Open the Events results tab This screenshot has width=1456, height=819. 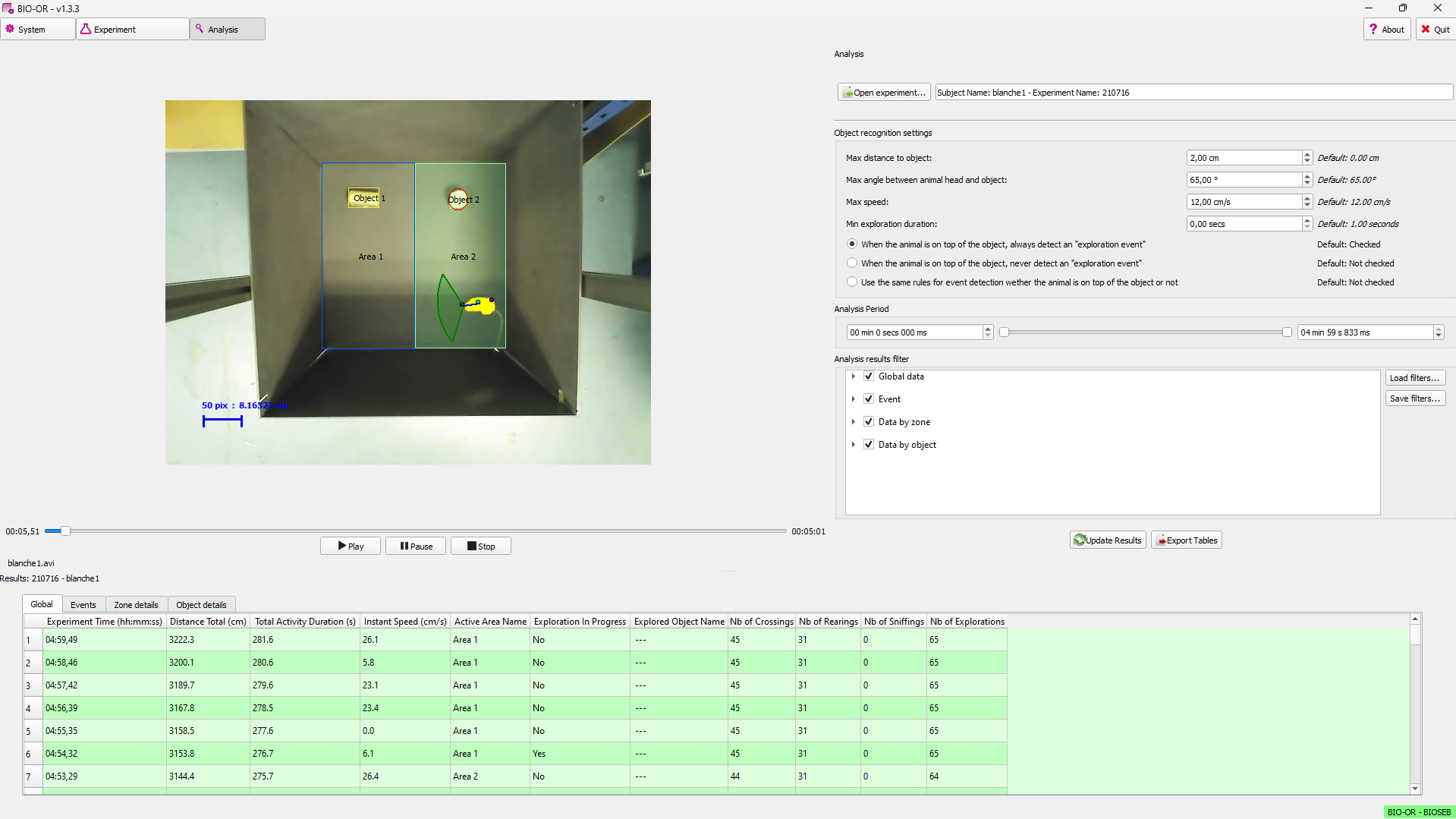(83, 605)
